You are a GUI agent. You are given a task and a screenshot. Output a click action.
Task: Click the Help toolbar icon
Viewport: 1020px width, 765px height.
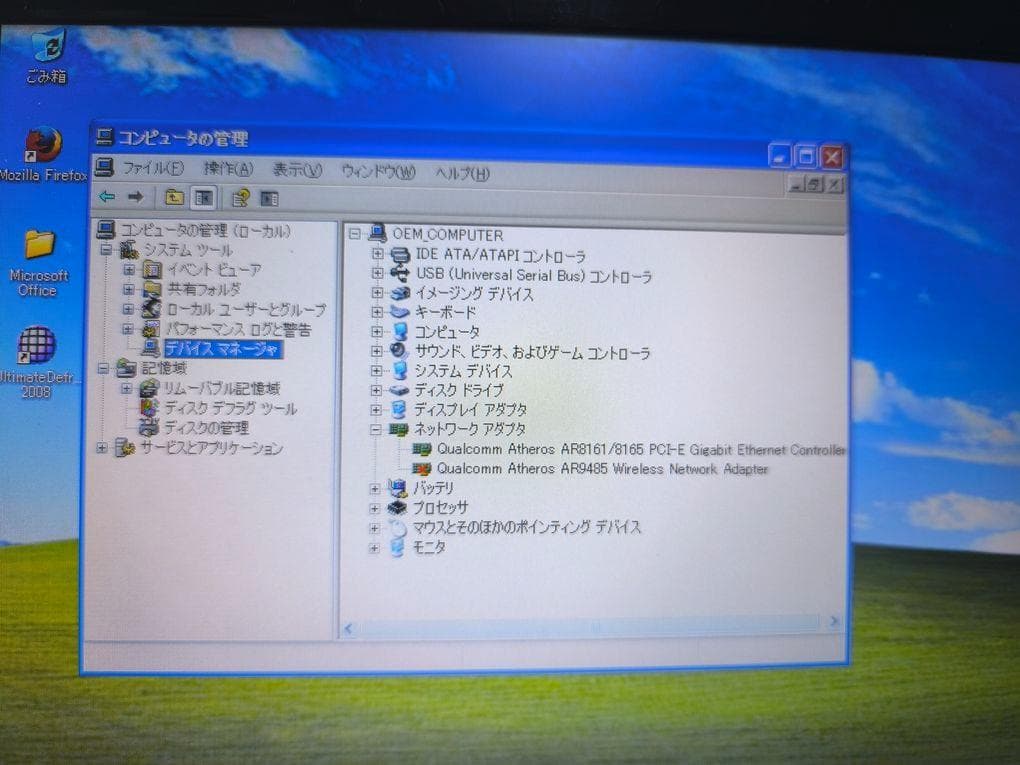(x=239, y=197)
